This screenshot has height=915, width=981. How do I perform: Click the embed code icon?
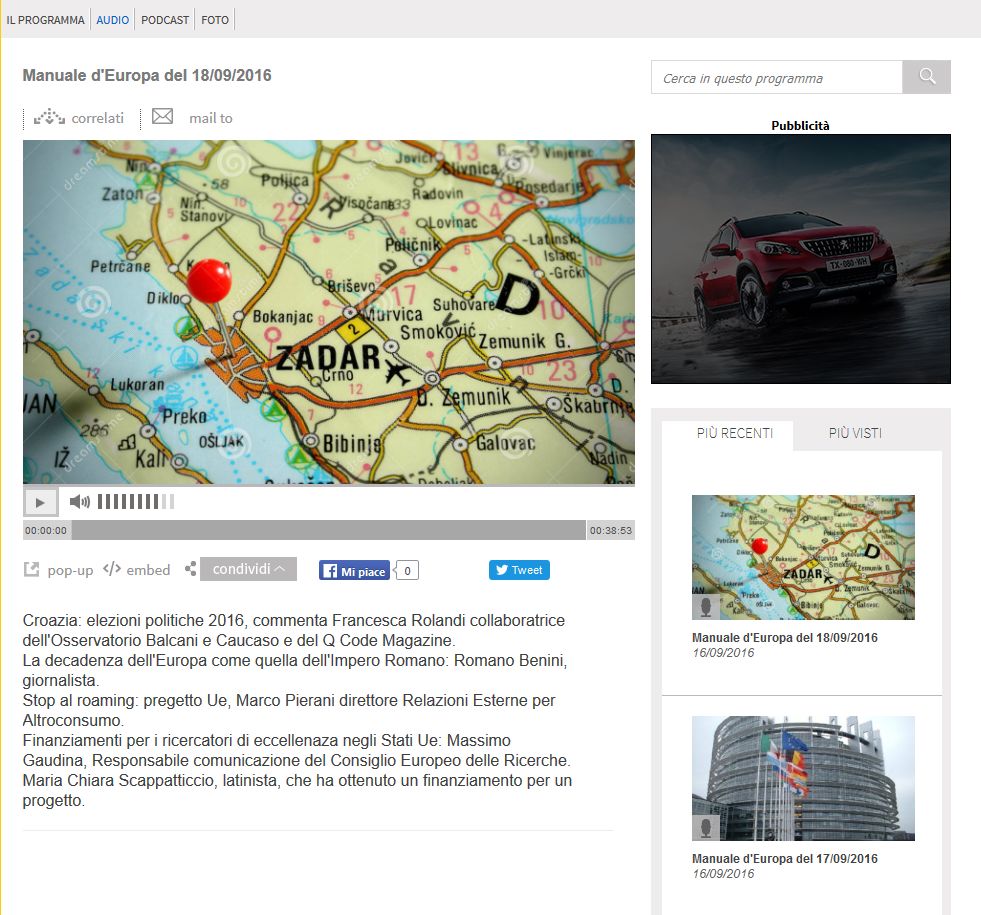click(x=112, y=569)
